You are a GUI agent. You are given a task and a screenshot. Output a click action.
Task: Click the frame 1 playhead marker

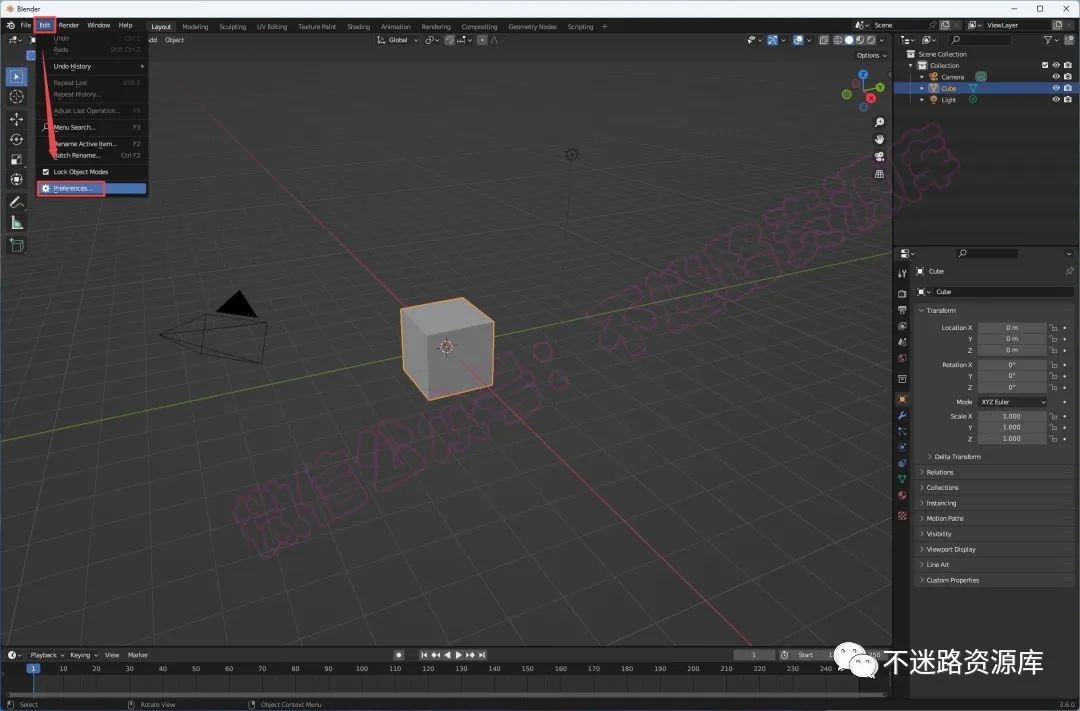32,668
